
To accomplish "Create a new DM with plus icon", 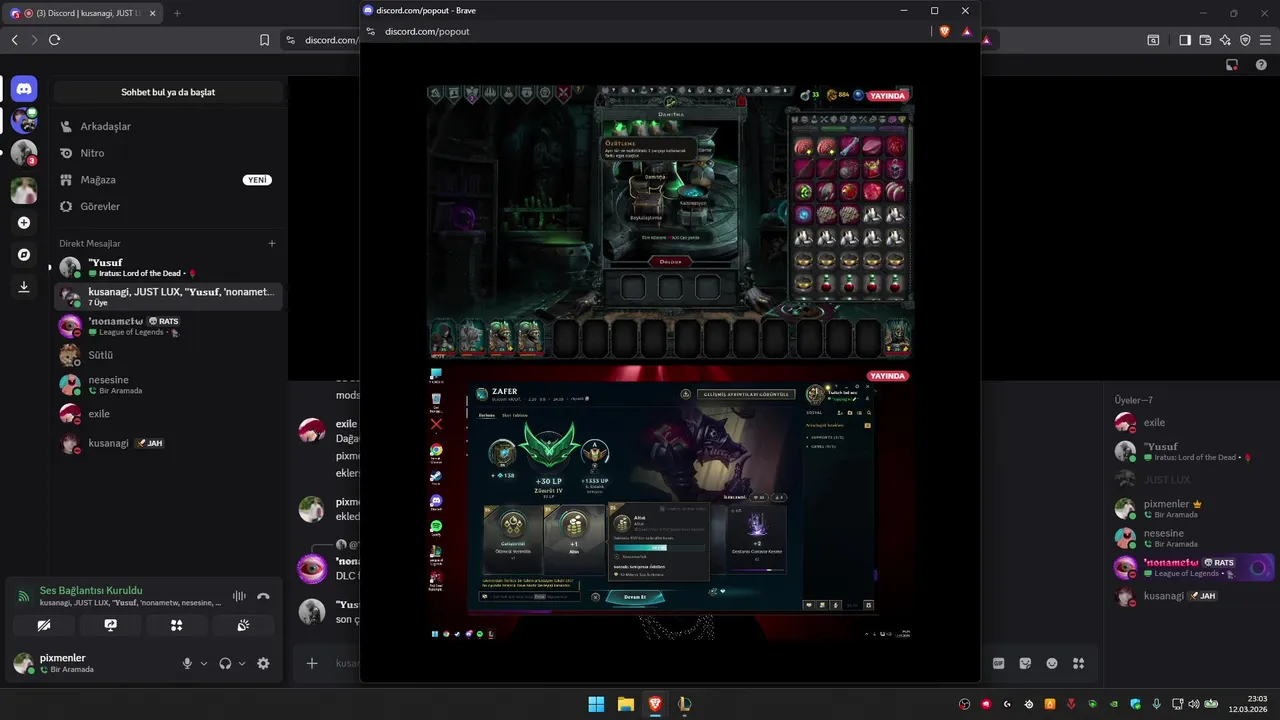I will pyautogui.click(x=272, y=243).
